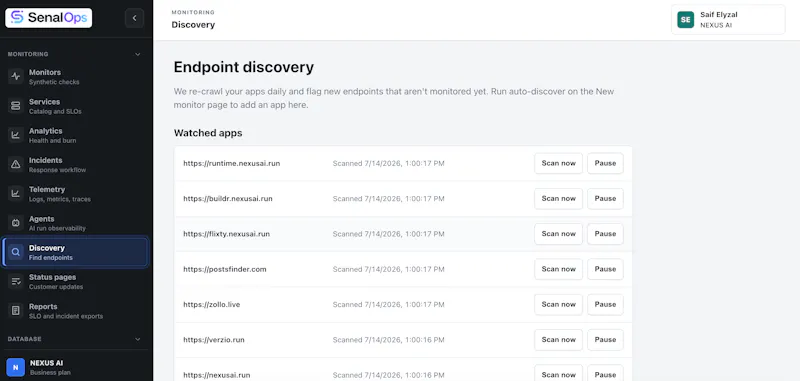The height and width of the screenshot is (381, 800).
Task: Click the Endpoint discovery heading
Action: (244, 67)
